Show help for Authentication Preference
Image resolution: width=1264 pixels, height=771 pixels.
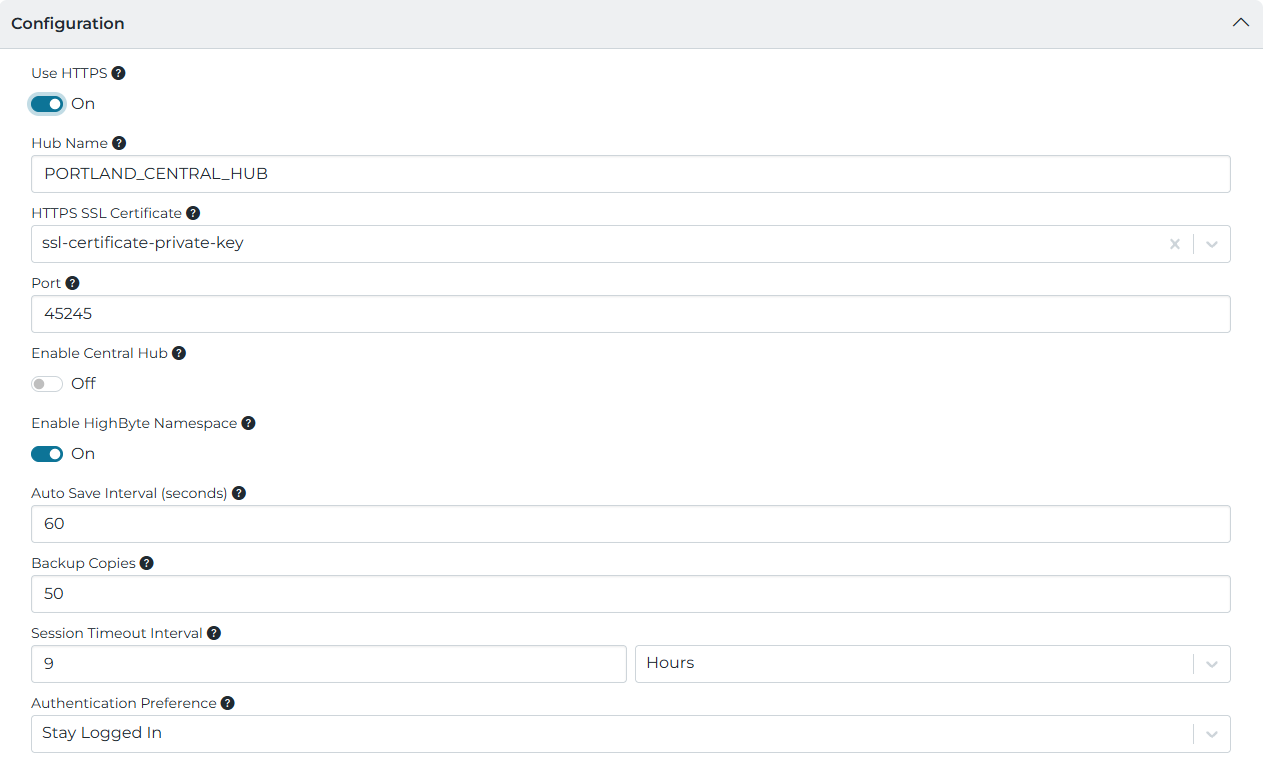[x=227, y=703]
